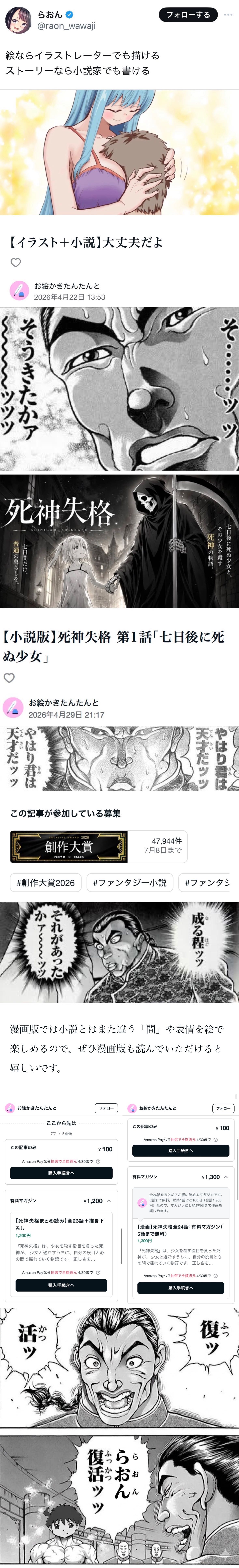This screenshot has height=1568, width=239.
Task: Like the 【イラスト+小説】大丈夫だよ article heart
Action: pyautogui.click(x=16, y=263)
